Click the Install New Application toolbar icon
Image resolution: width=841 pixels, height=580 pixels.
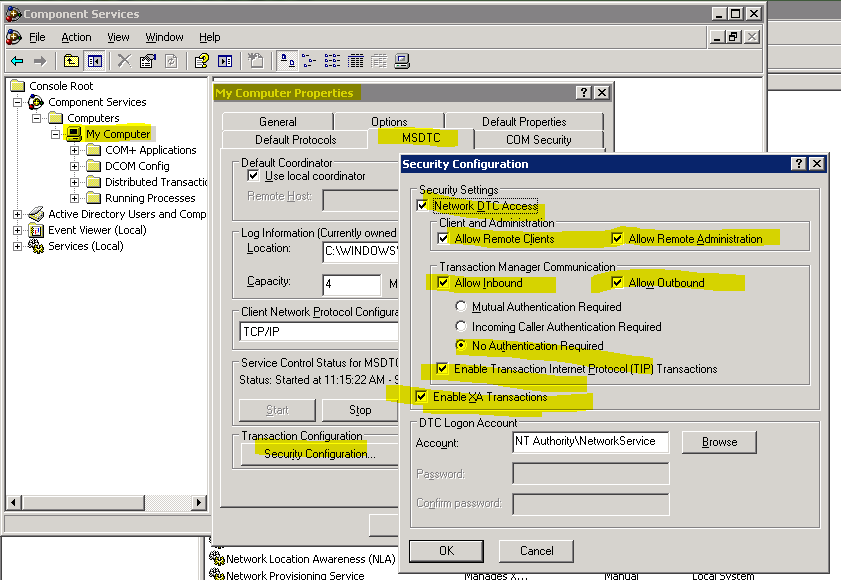point(256,61)
